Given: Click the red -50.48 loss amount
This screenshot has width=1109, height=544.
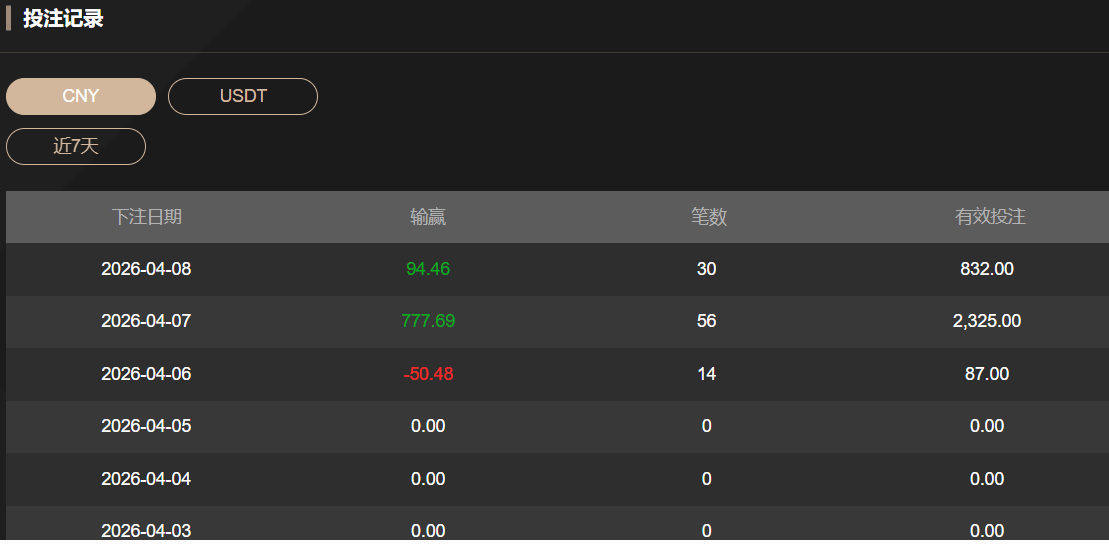Looking at the screenshot, I should 428,374.
